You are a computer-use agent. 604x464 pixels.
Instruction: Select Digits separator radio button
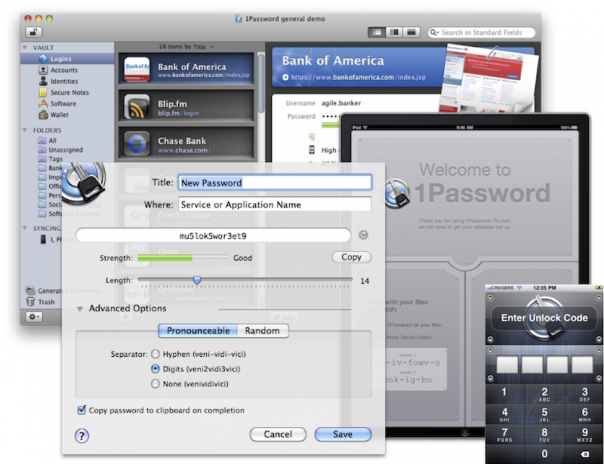click(155, 369)
